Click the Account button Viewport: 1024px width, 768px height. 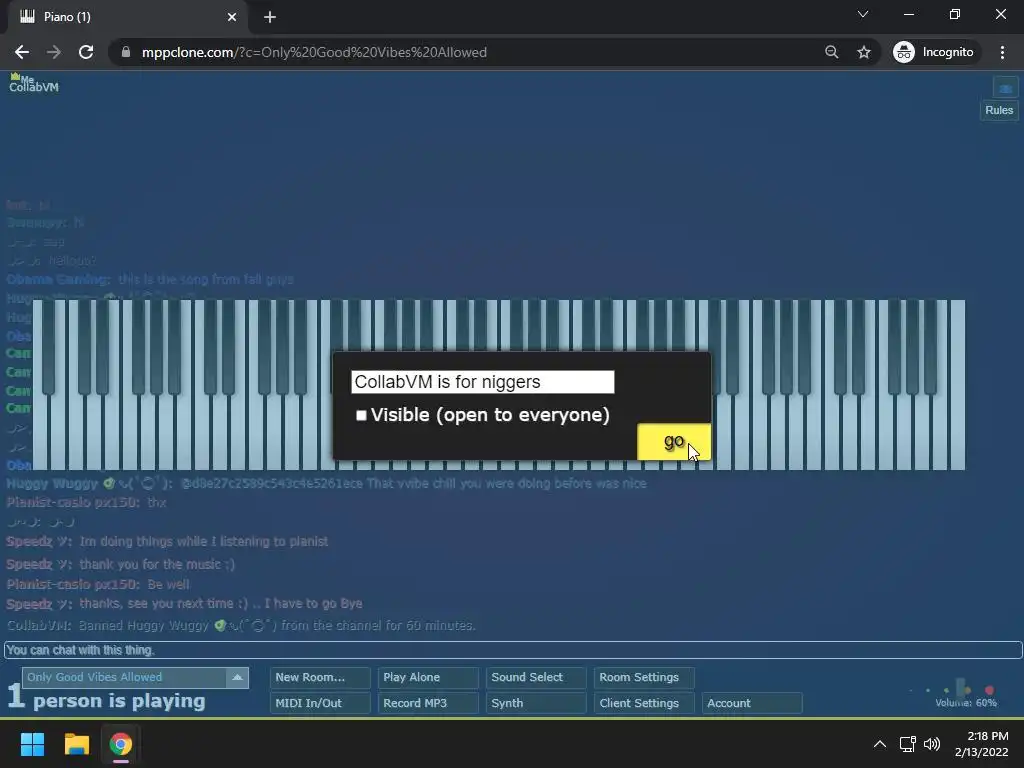click(752, 703)
